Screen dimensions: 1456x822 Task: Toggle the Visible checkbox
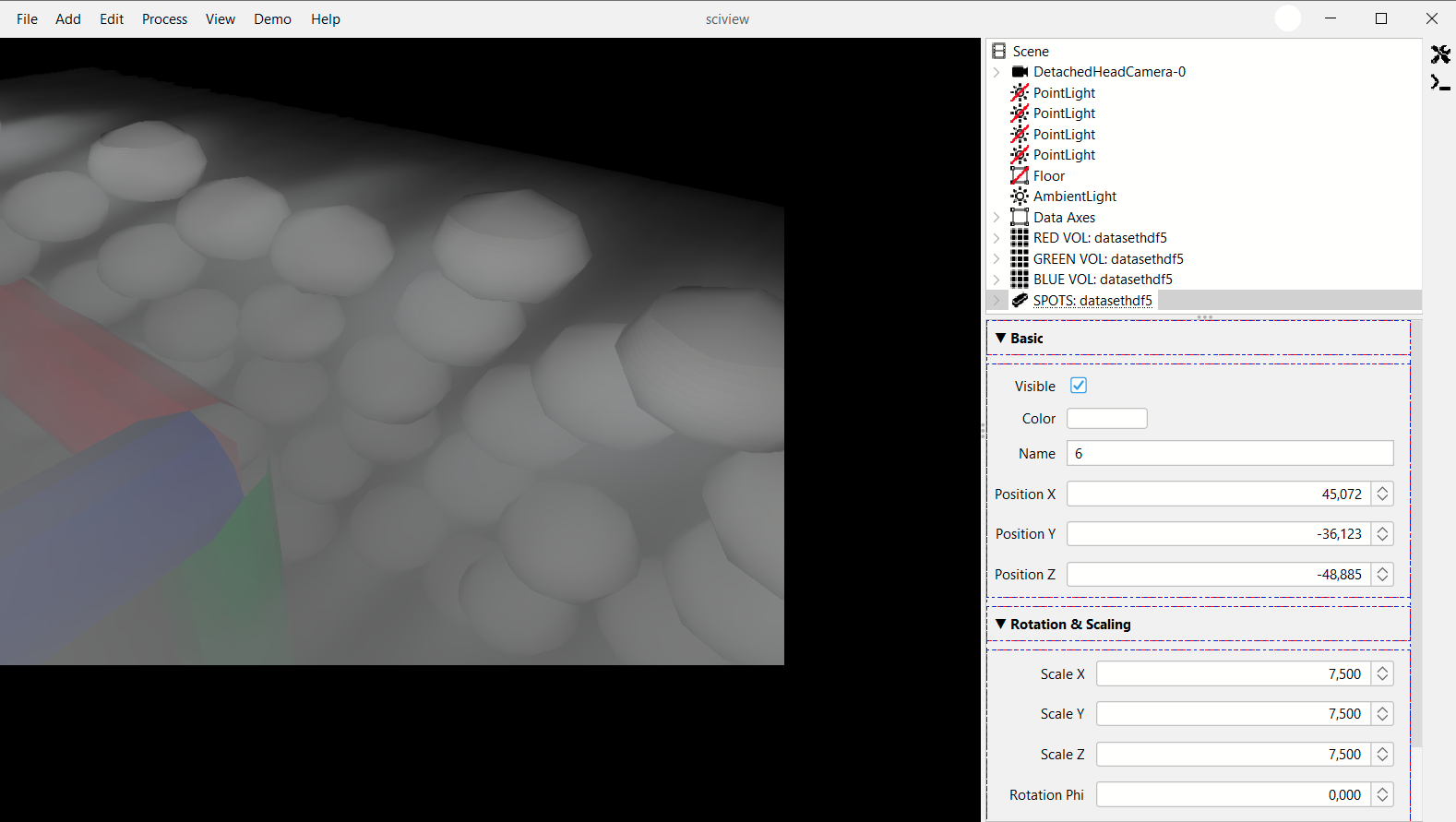coord(1079,386)
